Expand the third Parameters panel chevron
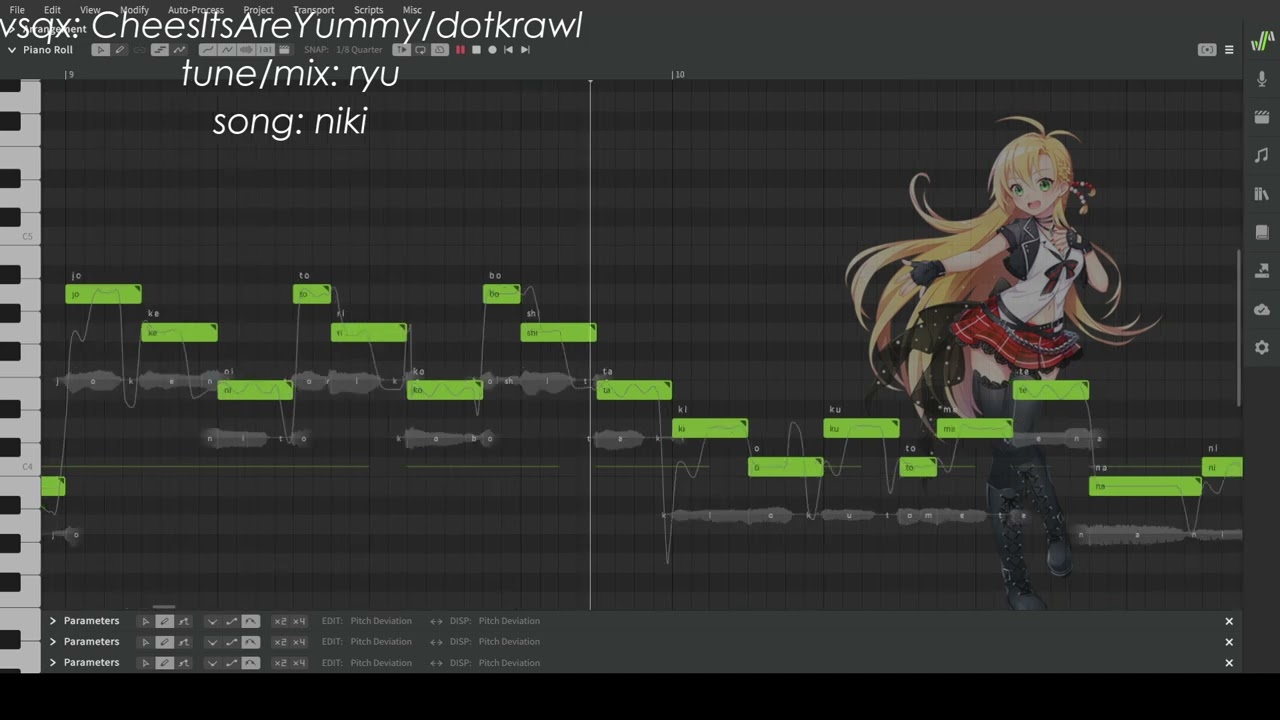The width and height of the screenshot is (1280, 720). 53,663
